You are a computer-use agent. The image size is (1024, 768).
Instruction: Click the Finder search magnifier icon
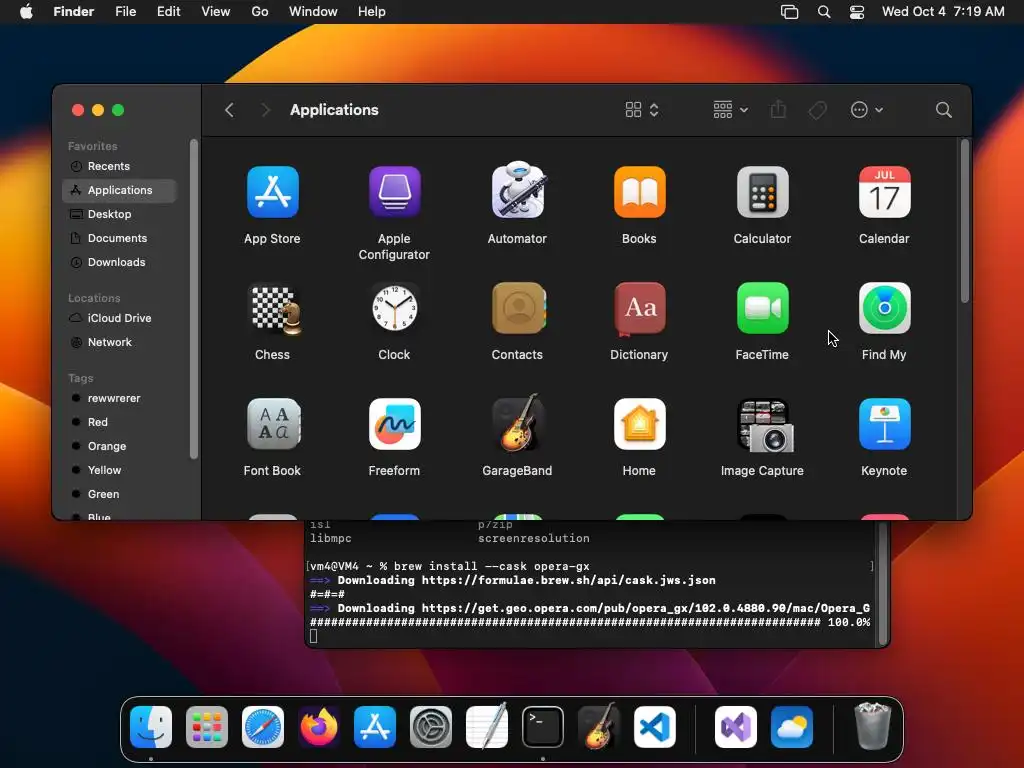tap(943, 110)
